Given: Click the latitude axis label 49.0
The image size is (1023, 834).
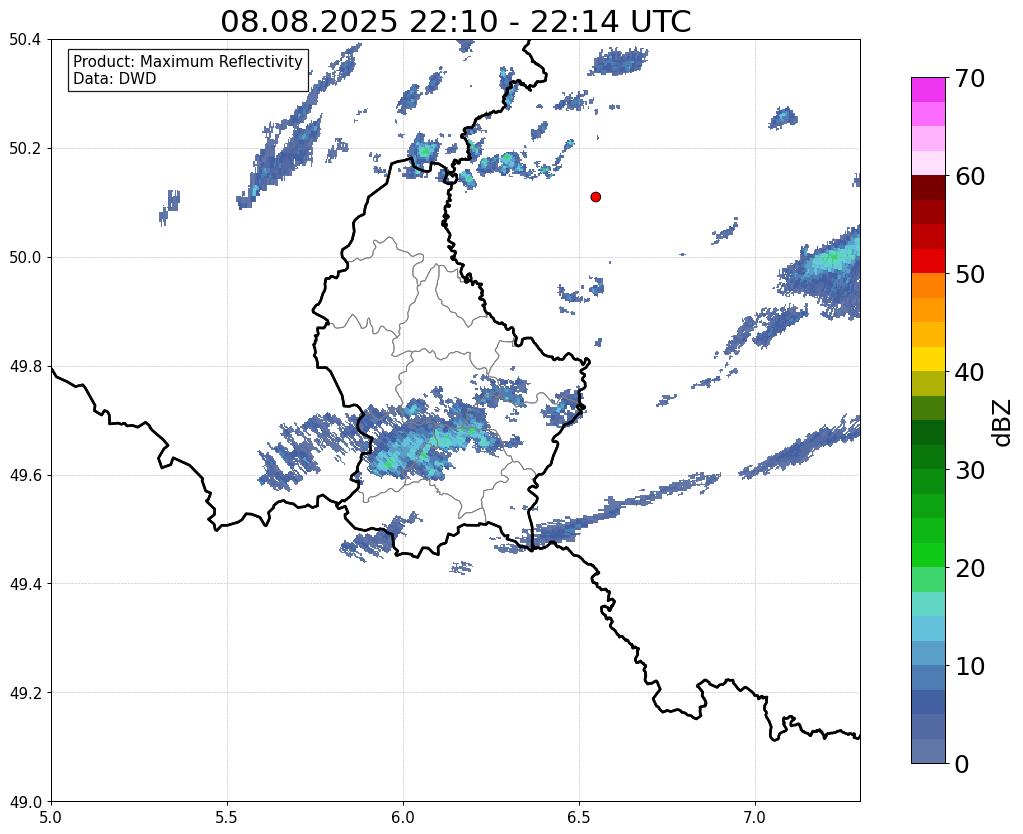Looking at the screenshot, I should pyautogui.click(x=25, y=802).
